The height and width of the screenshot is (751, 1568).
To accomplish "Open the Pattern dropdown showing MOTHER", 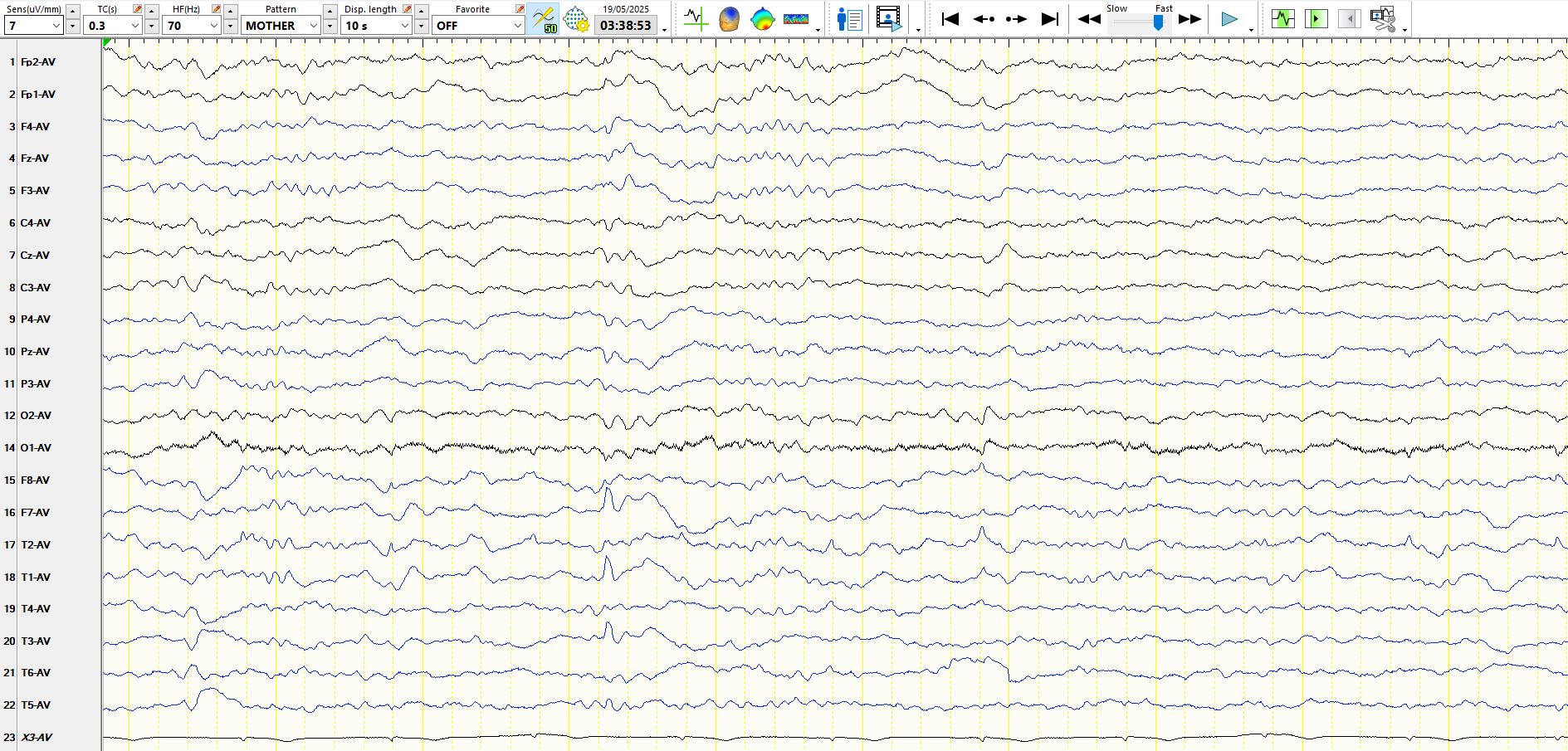I will click(313, 26).
